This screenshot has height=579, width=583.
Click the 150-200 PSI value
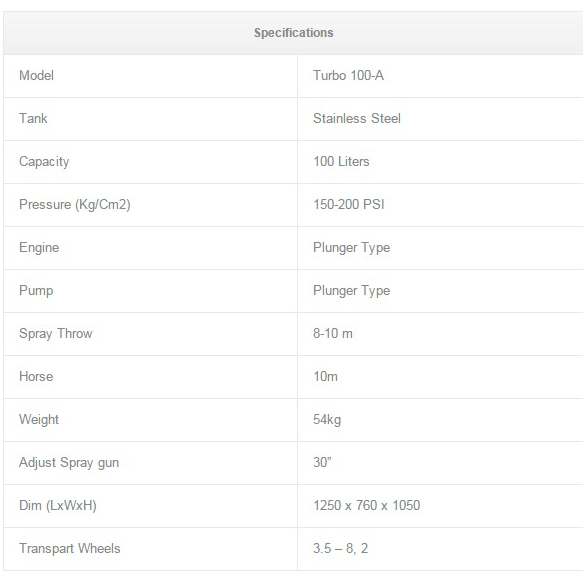(x=348, y=204)
